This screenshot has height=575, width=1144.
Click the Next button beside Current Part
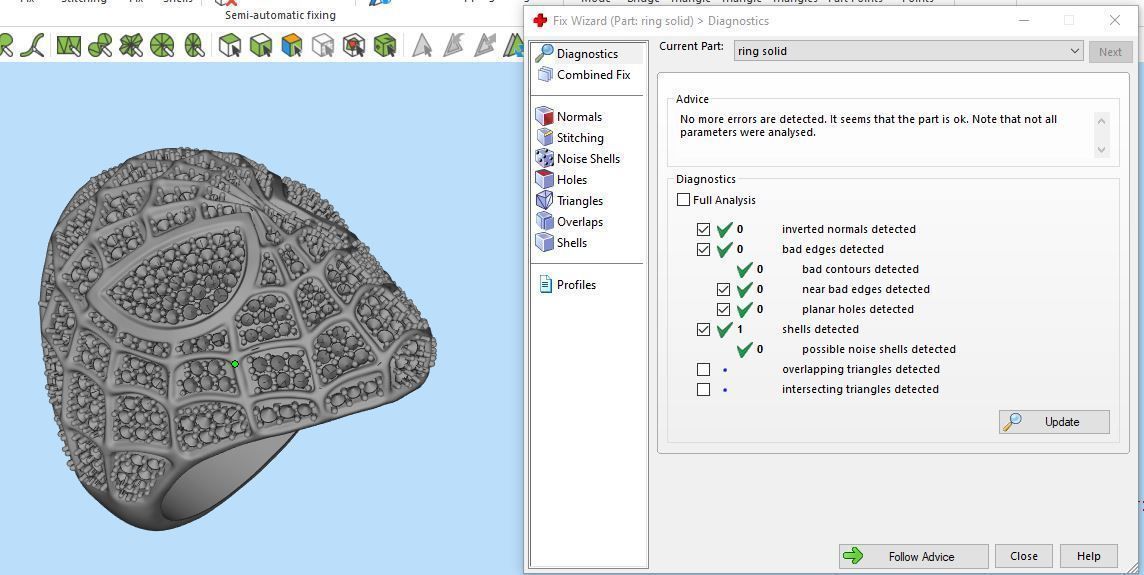[x=1110, y=52]
